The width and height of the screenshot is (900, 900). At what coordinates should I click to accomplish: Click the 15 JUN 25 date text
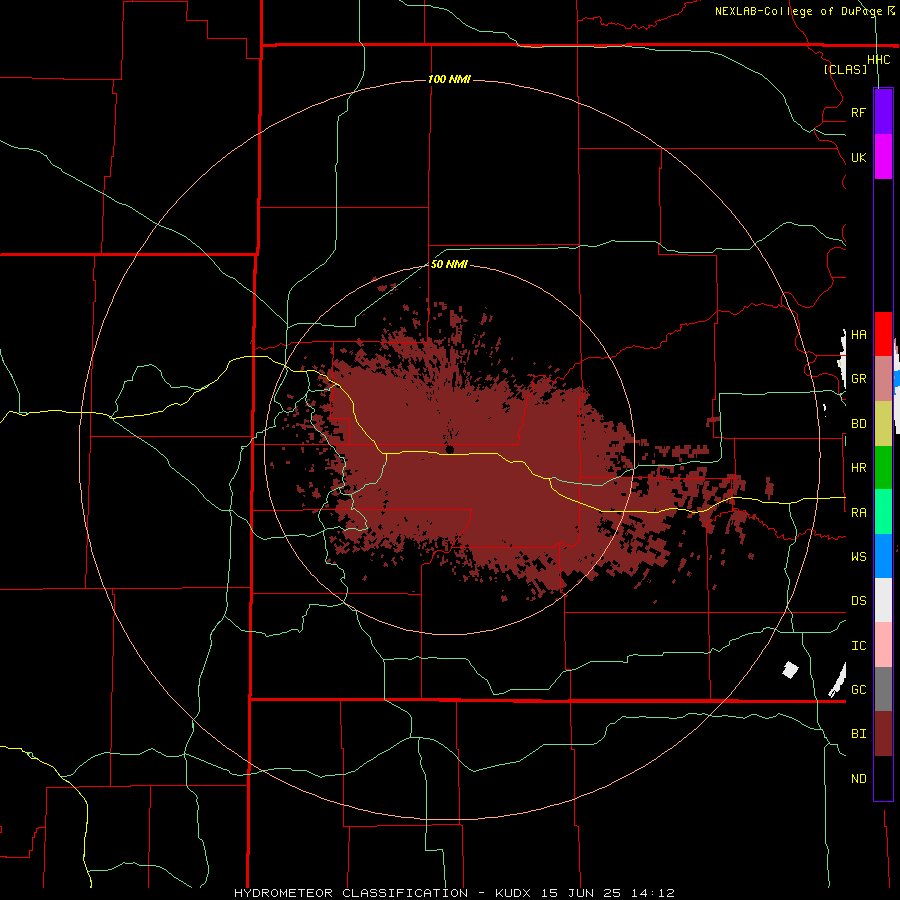[x=579, y=893]
